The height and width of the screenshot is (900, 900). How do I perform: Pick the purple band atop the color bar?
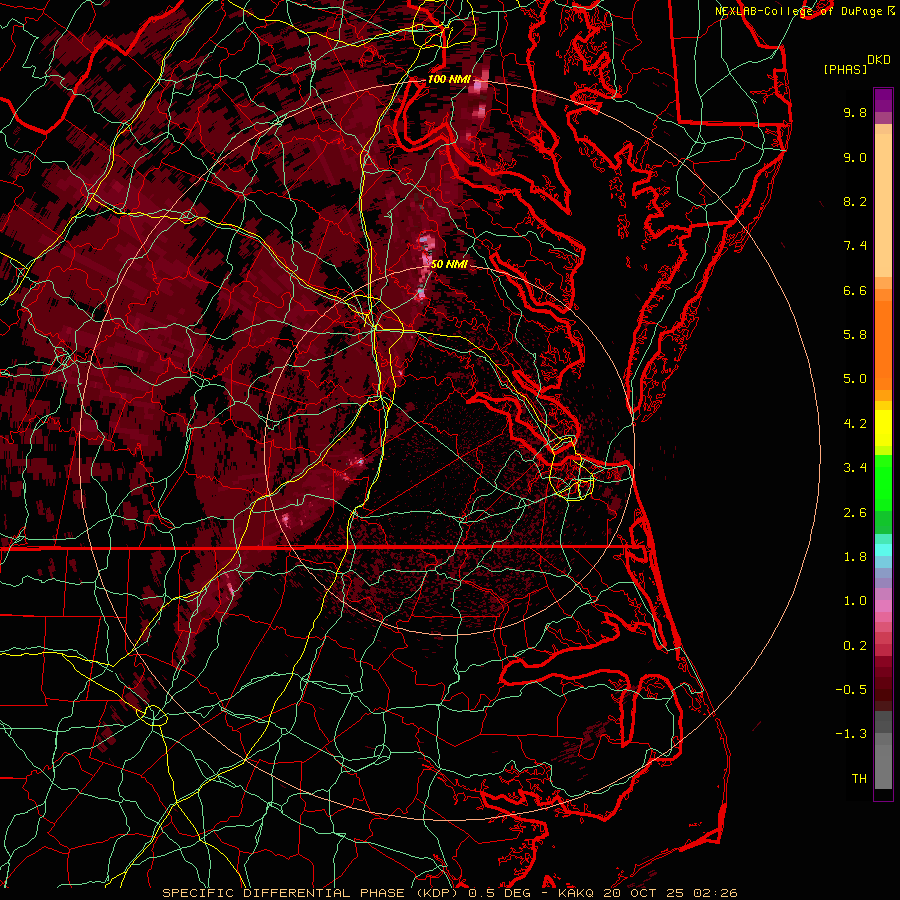tap(883, 100)
